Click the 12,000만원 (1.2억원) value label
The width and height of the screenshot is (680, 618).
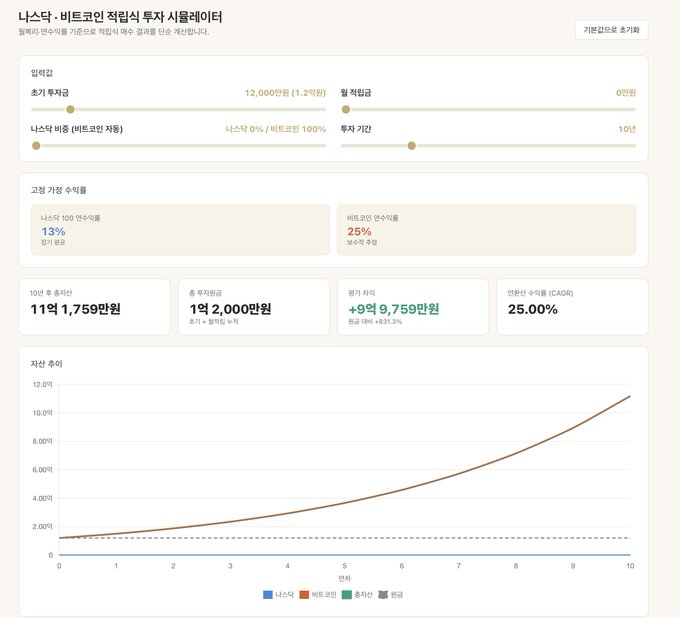285,93
